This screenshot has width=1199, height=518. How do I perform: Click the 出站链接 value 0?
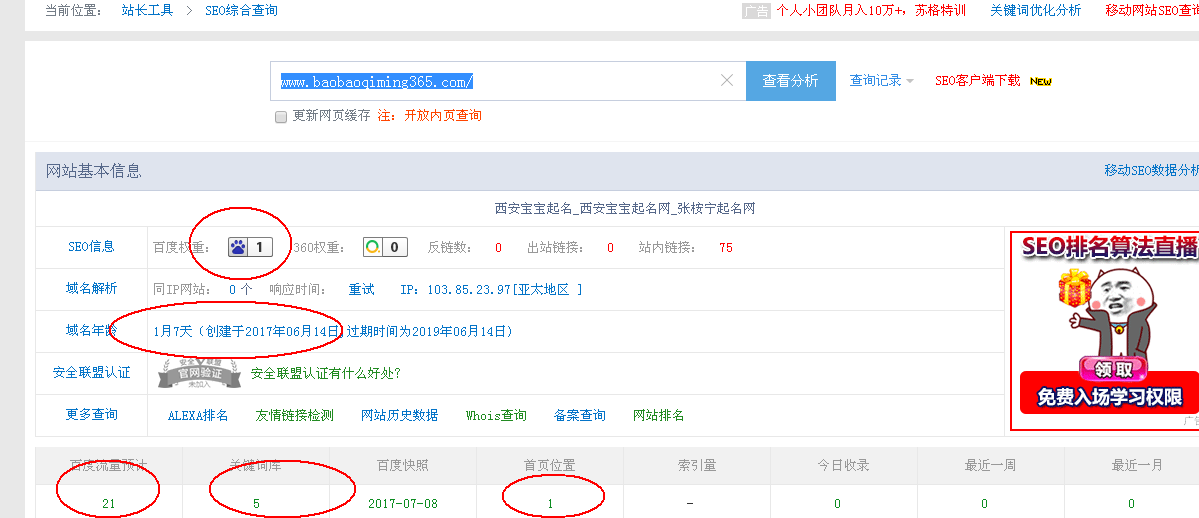pyautogui.click(x=610, y=248)
